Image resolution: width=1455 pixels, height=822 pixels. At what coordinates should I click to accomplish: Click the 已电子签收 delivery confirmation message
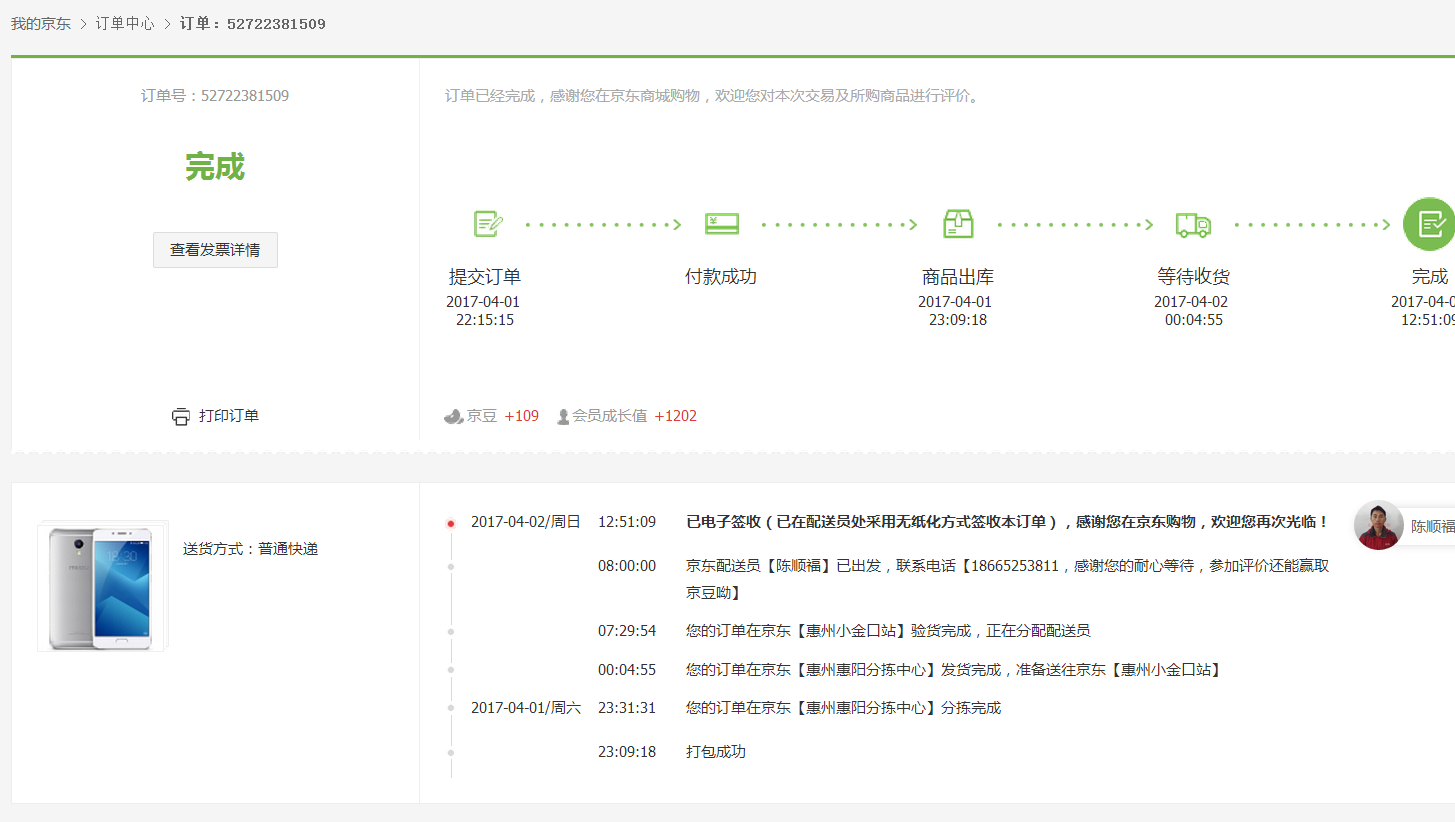(1007, 522)
